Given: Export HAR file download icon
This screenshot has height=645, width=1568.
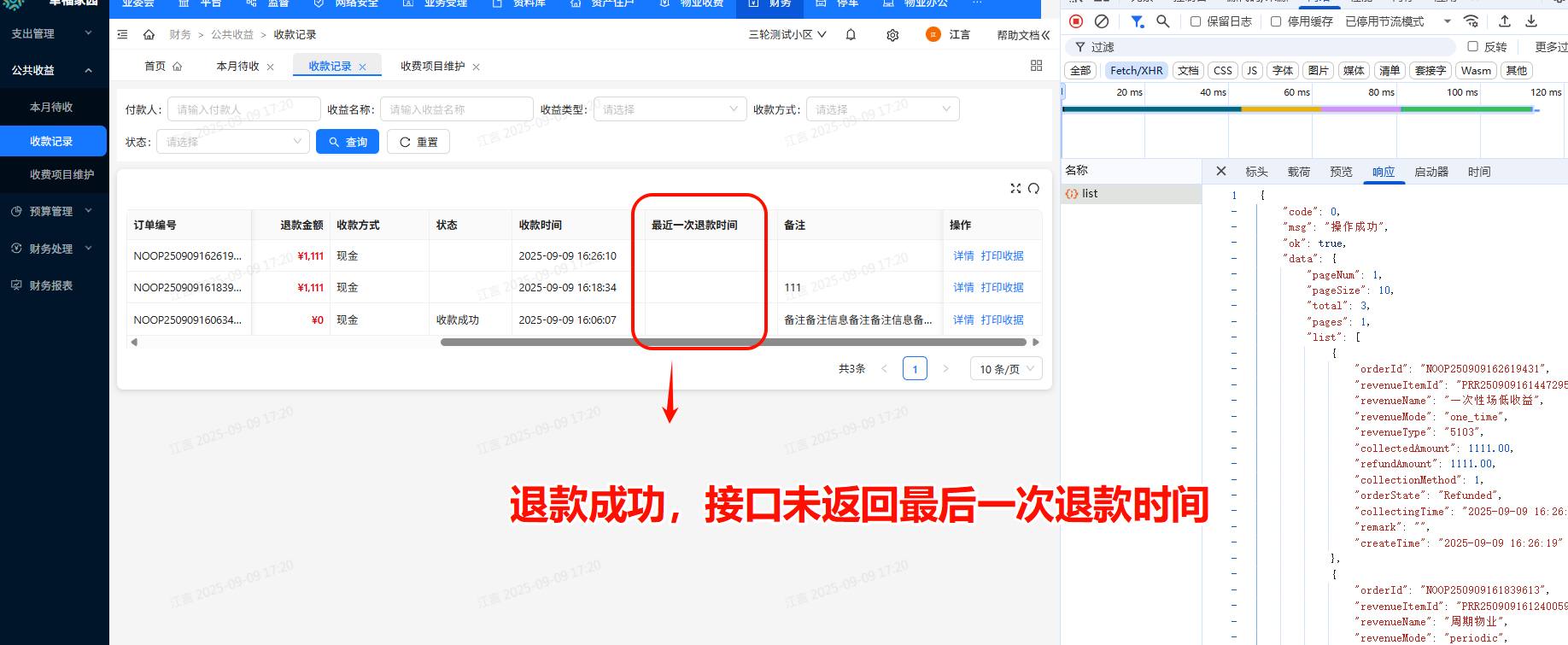Looking at the screenshot, I should [1531, 21].
